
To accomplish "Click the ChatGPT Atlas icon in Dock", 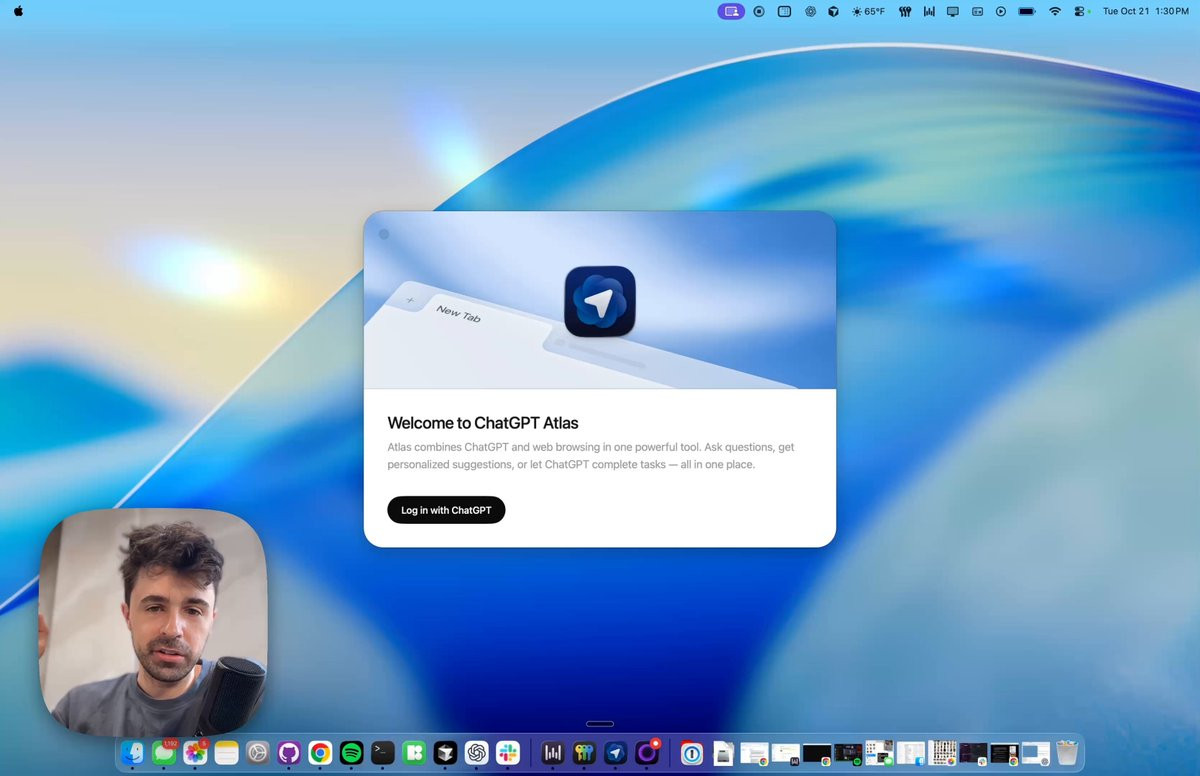I will 616,753.
